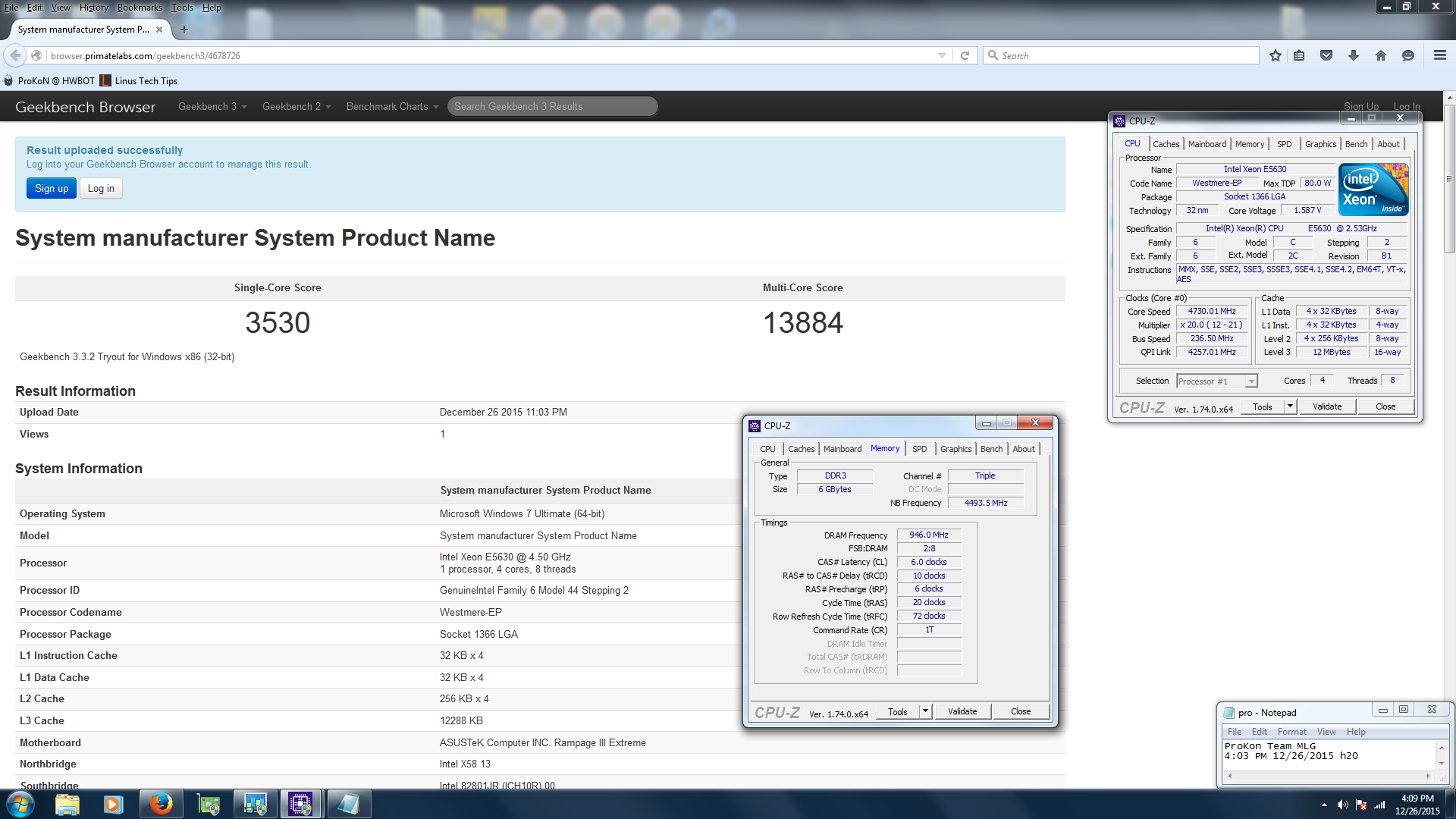Select Mainboard tab in top CPU-Z window

(1207, 144)
